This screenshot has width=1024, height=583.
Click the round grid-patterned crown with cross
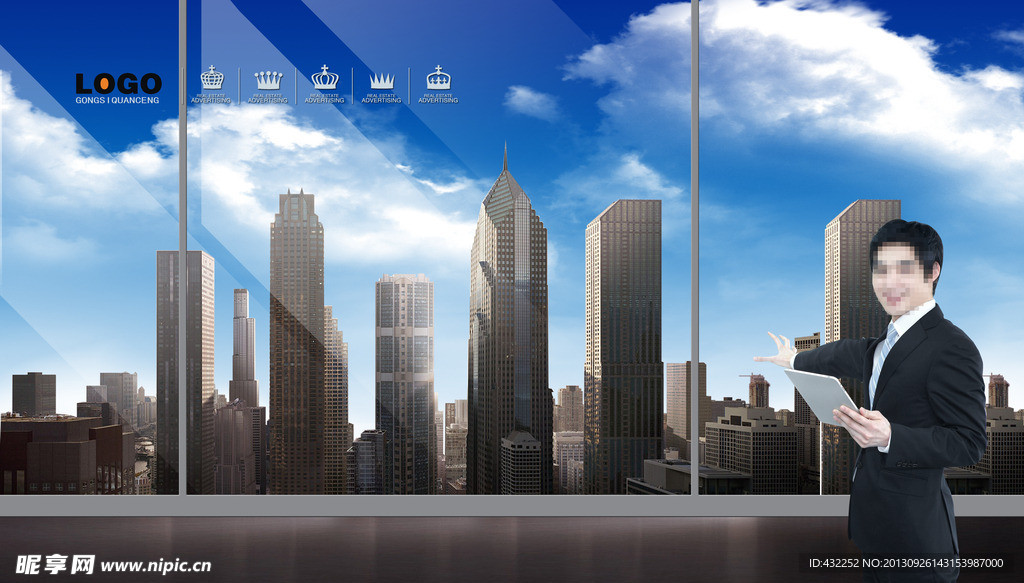[212, 78]
